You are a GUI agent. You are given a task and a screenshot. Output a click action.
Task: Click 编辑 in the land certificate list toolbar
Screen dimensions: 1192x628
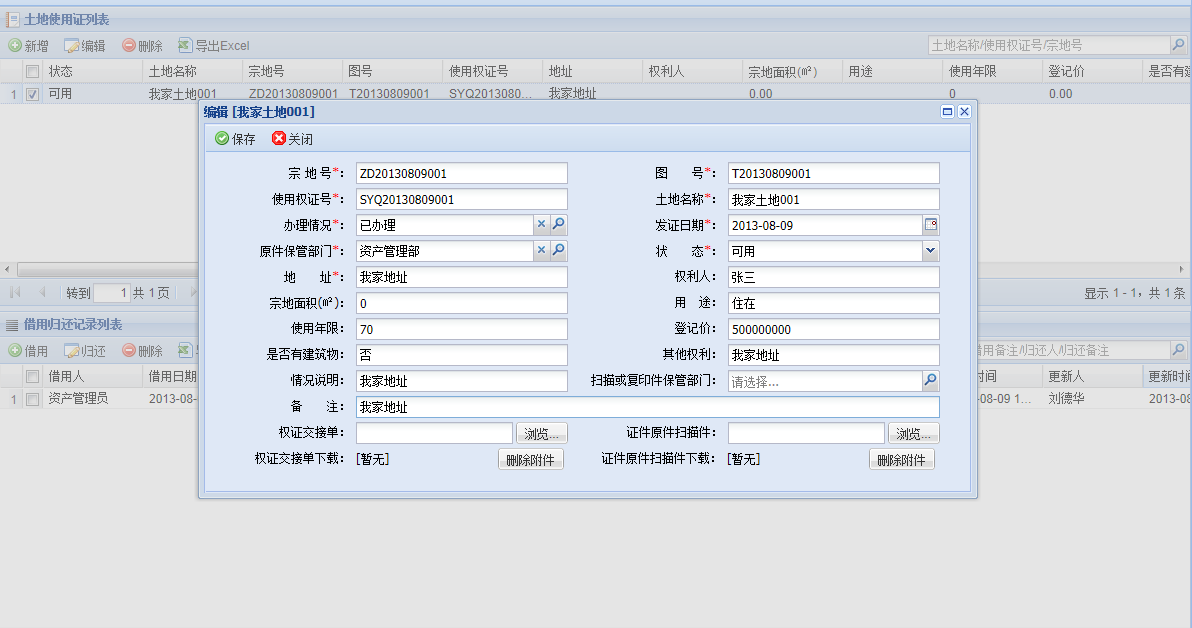(x=85, y=46)
